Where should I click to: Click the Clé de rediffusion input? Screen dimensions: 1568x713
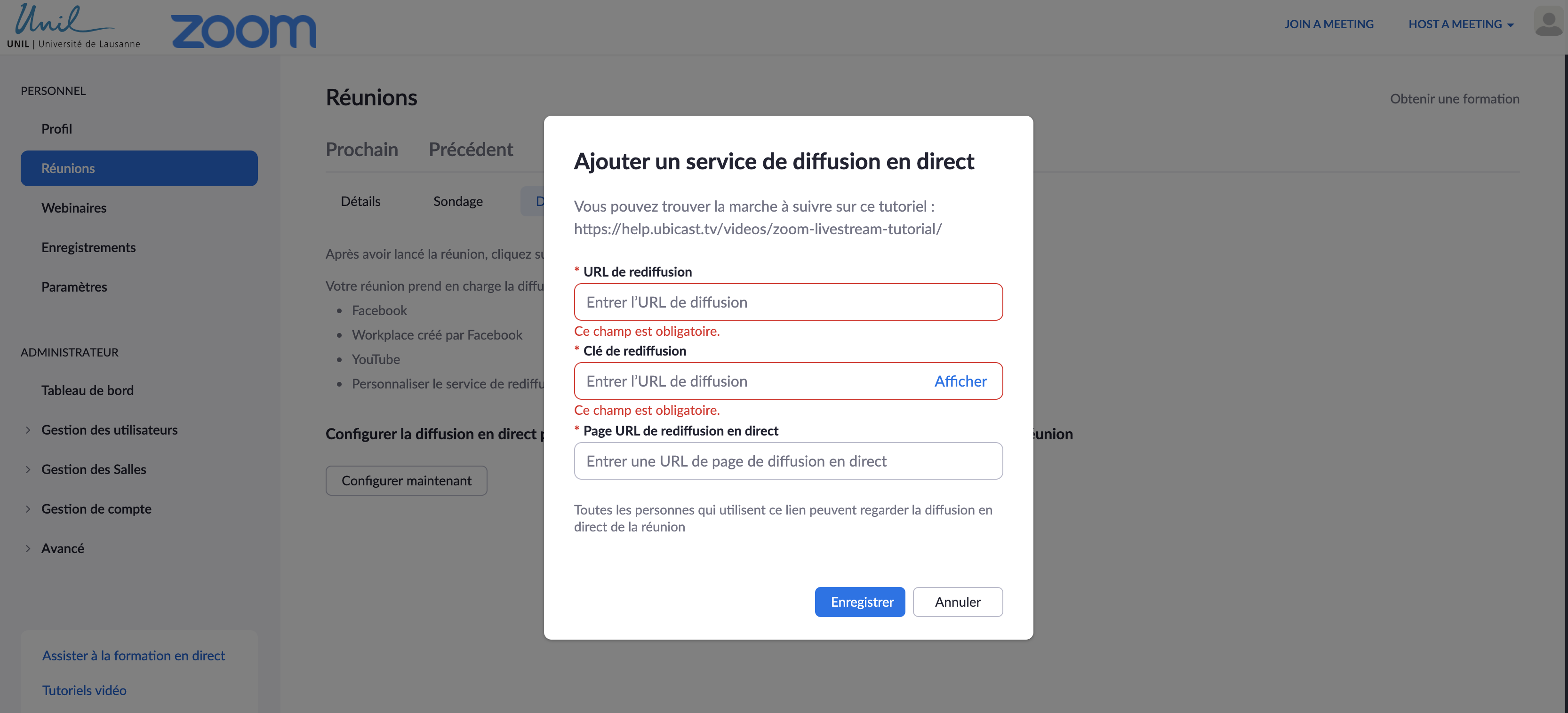(x=749, y=381)
